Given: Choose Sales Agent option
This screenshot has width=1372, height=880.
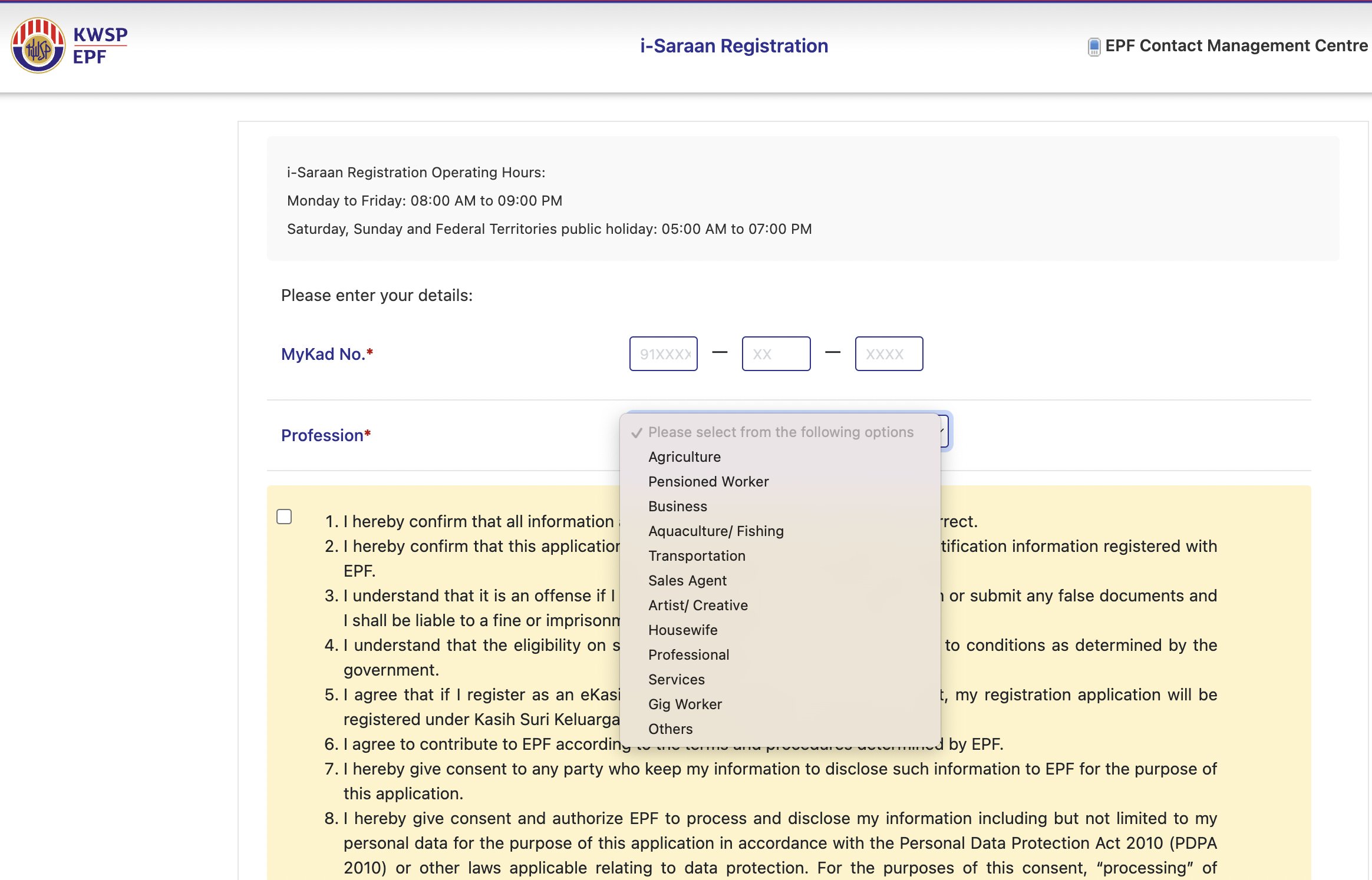Looking at the screenshot, I should tap(687, 581).
